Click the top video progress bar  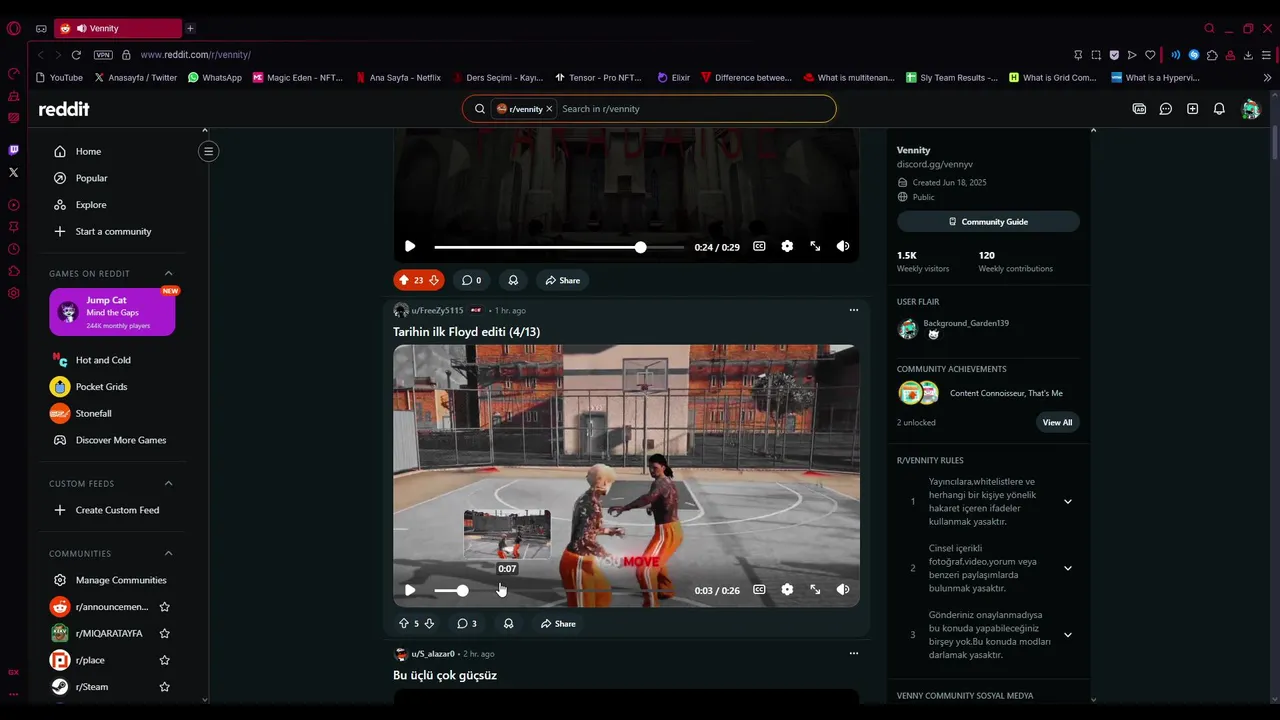point(559,246)
